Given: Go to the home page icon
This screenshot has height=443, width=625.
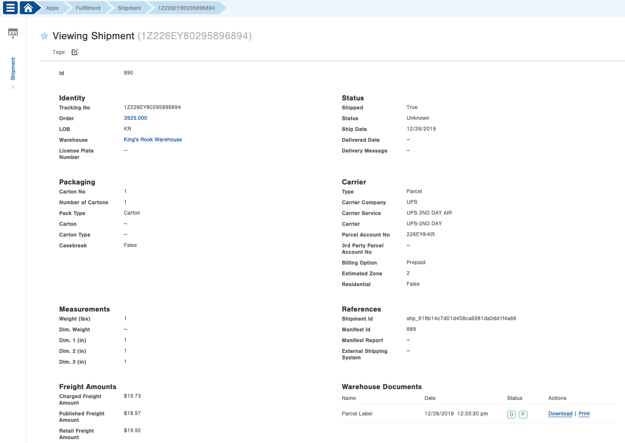Looking at the screenshot, I should 29,7.
